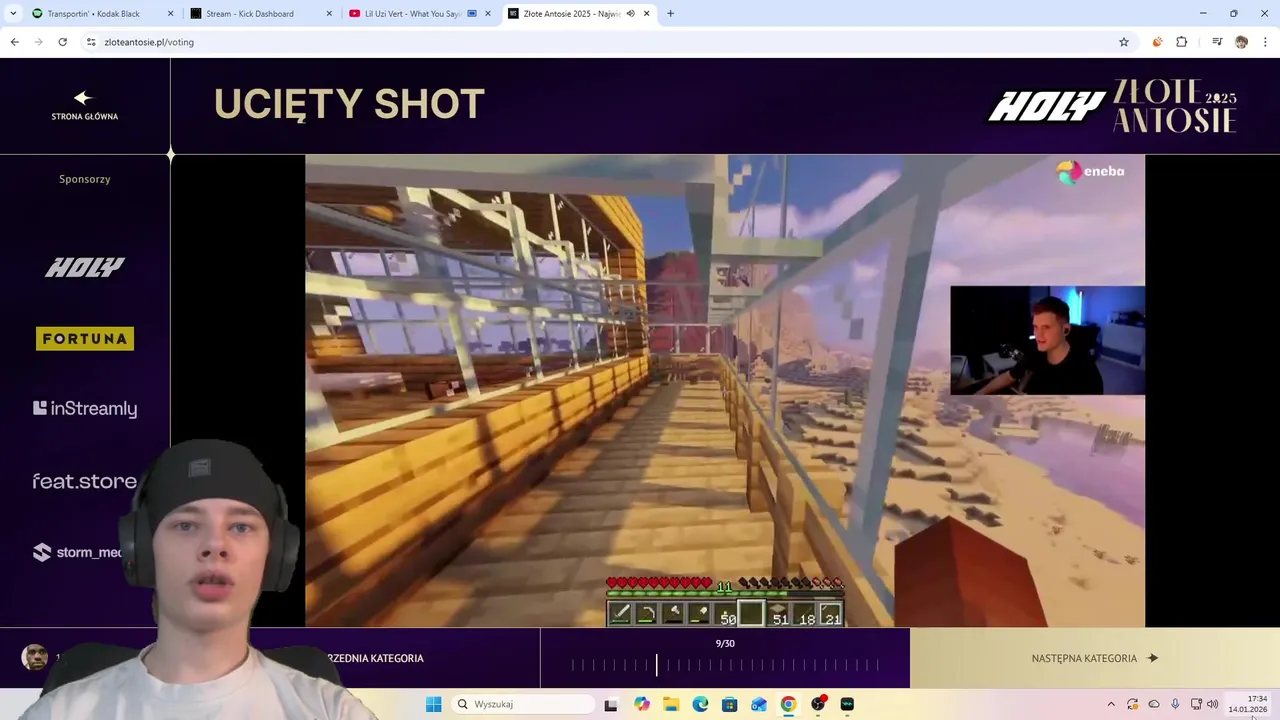Show hidden system tray icons
The width and height of the screenshot is (1280, 720).
point(1110,704)
